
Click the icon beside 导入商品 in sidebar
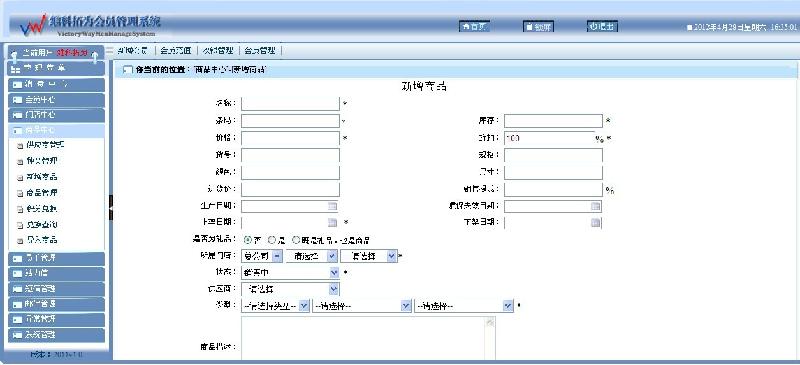20,240
